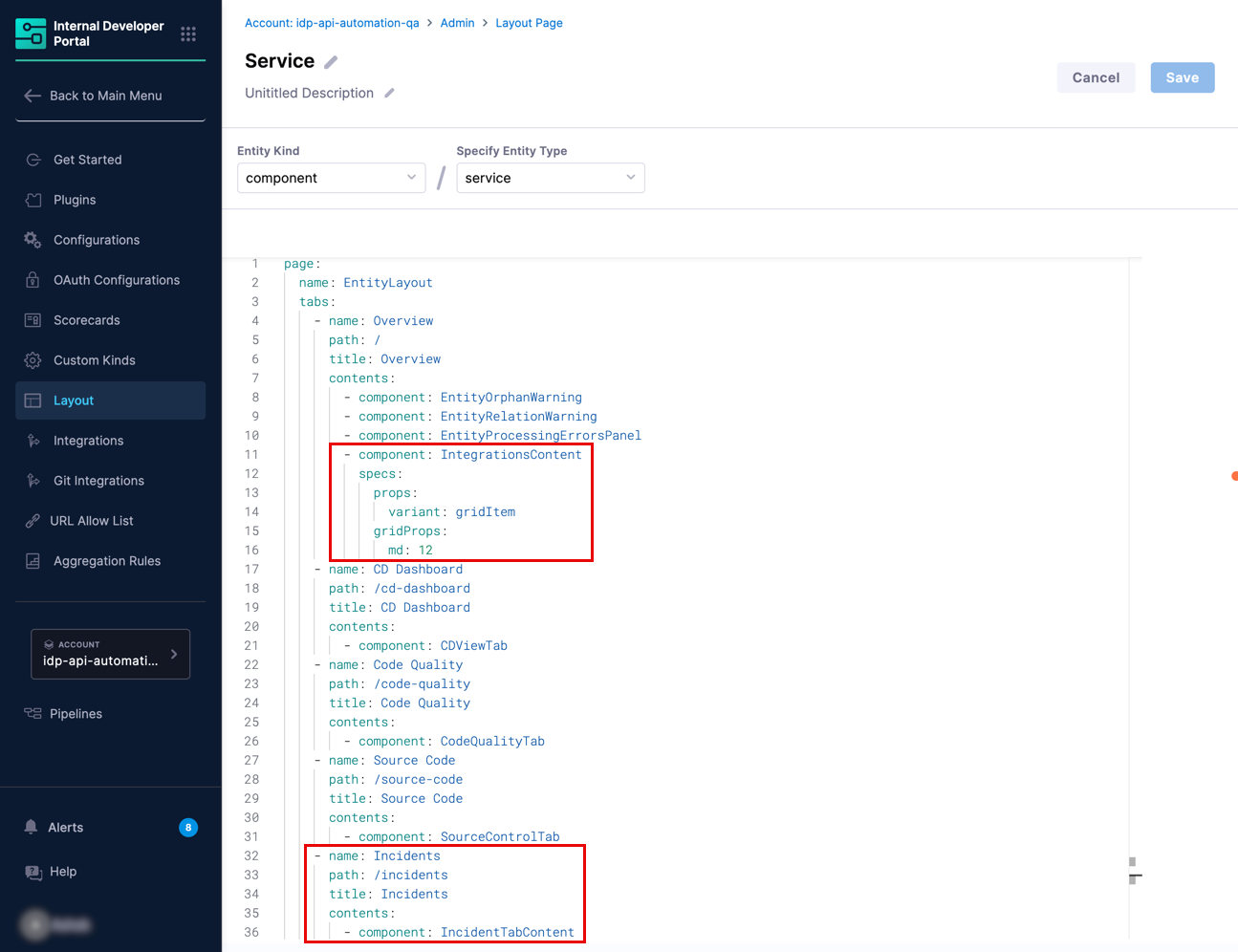Click line 14 variant: gridItem
This screenshot has height=952, width=1238.
click(451, 512)
